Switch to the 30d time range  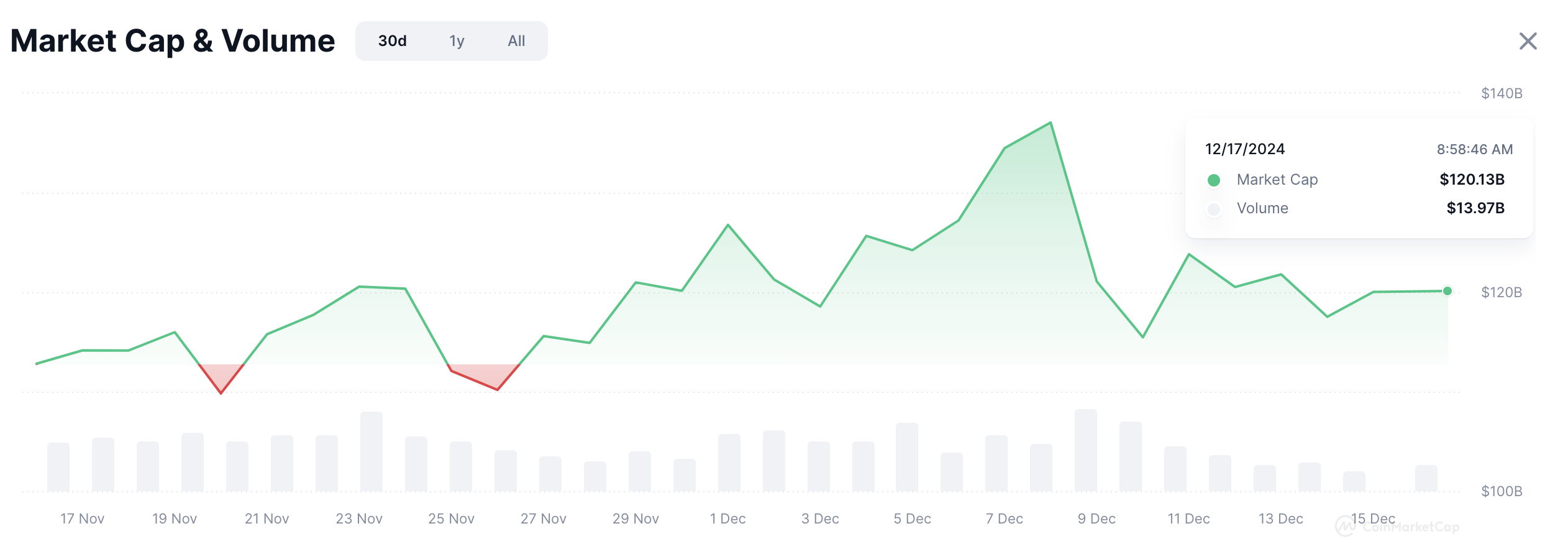tap(392, 41)
